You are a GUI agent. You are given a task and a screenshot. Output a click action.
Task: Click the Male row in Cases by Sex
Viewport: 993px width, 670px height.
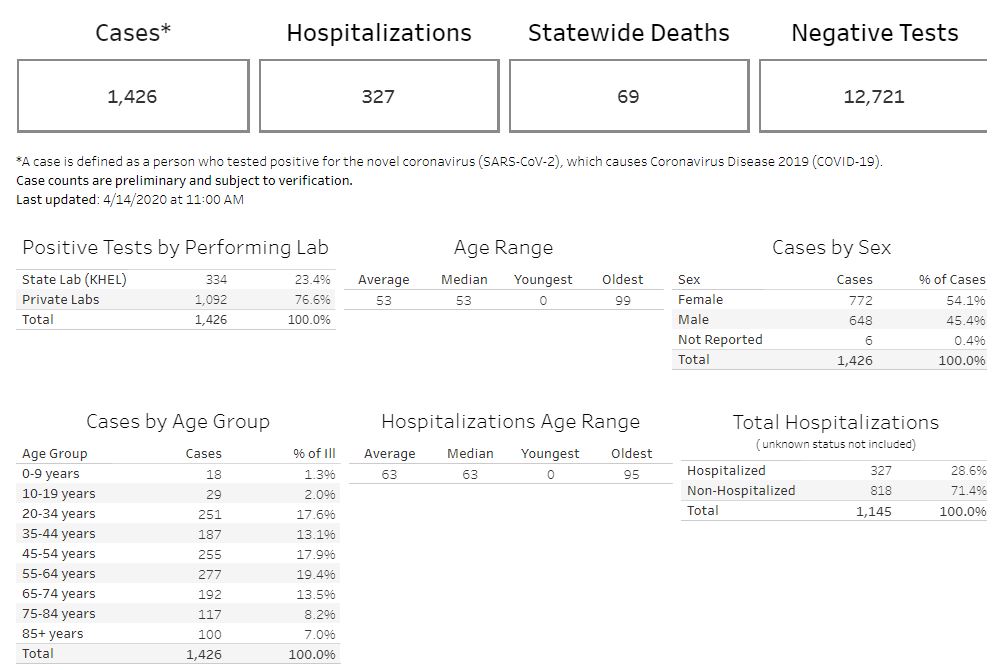tap(693, 320)
